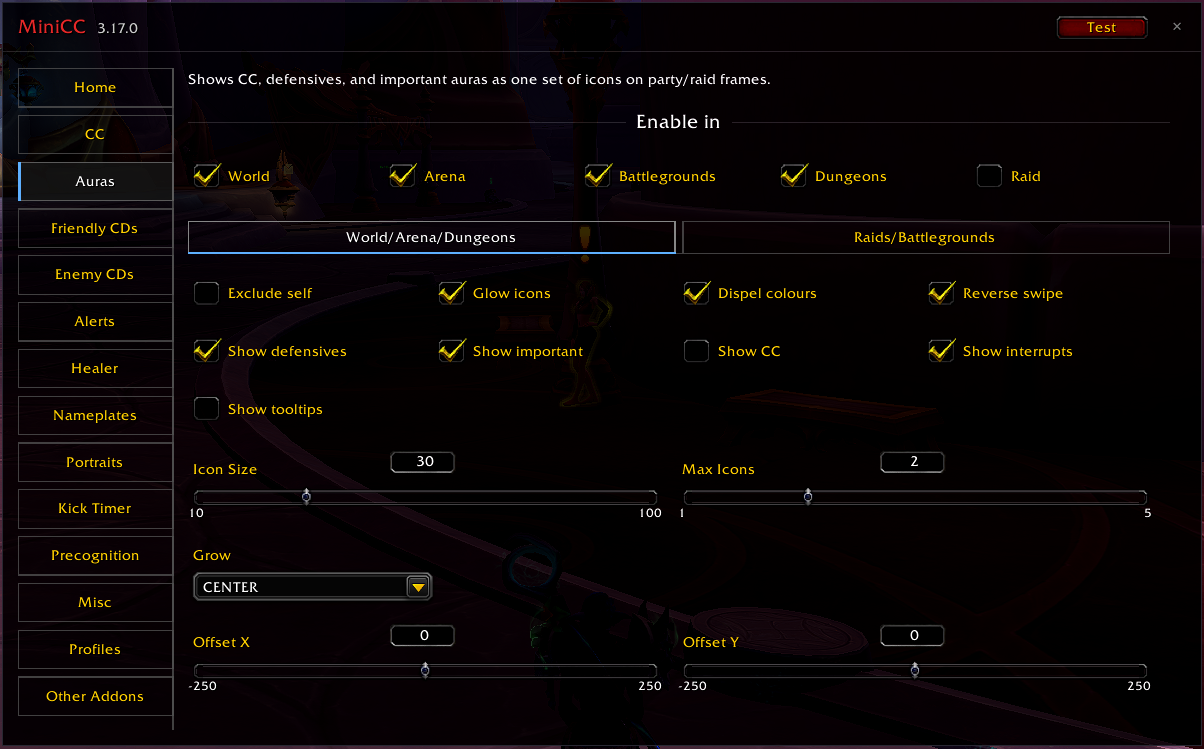Enable the Raid checkbox

990,176
